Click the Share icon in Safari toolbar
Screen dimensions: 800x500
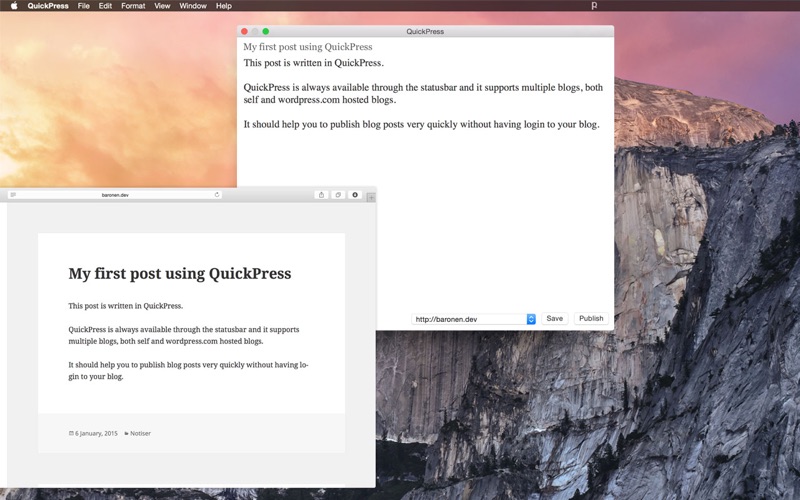(x=321, y=195)
